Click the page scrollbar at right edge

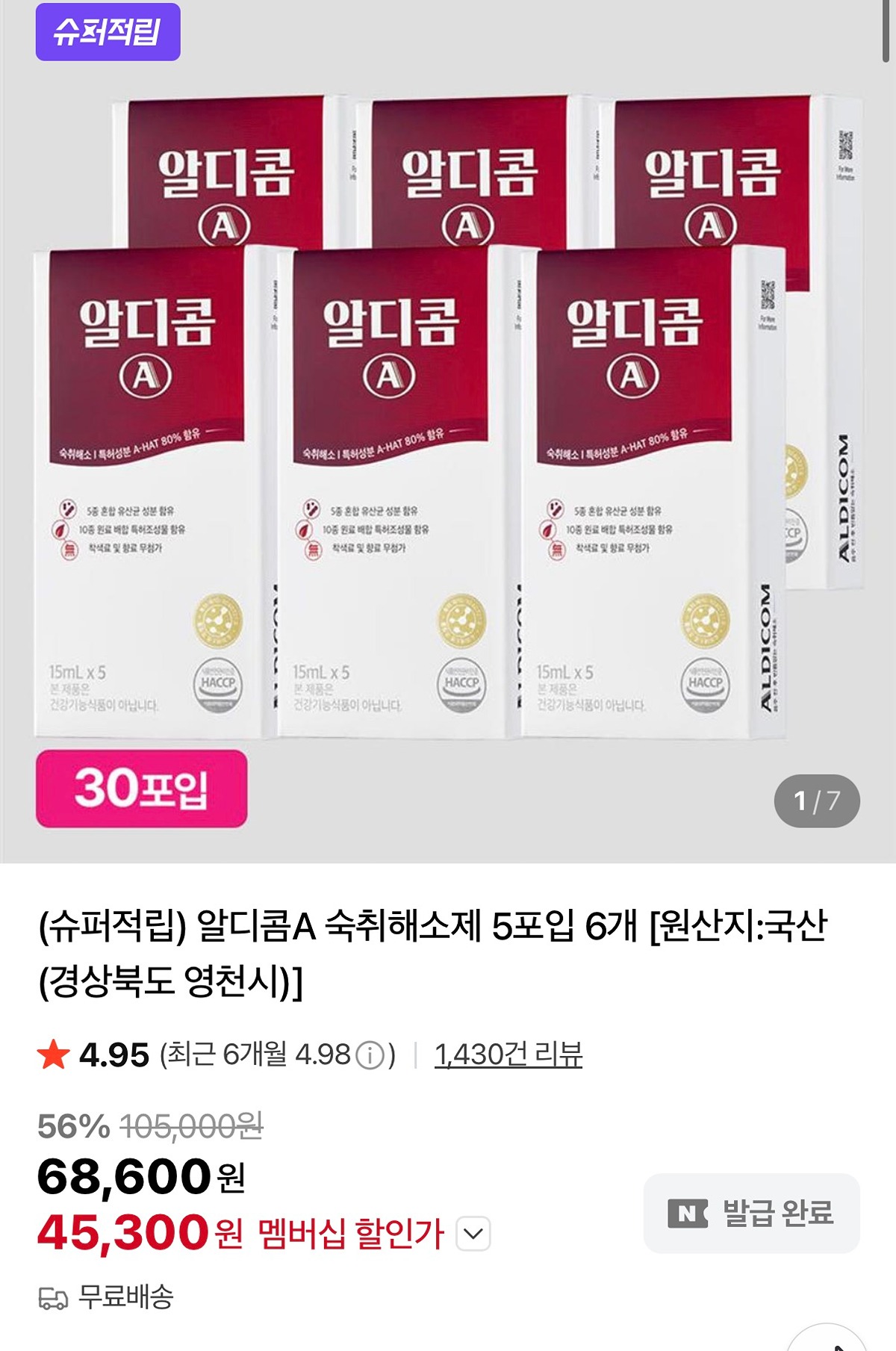pos(886,30)
